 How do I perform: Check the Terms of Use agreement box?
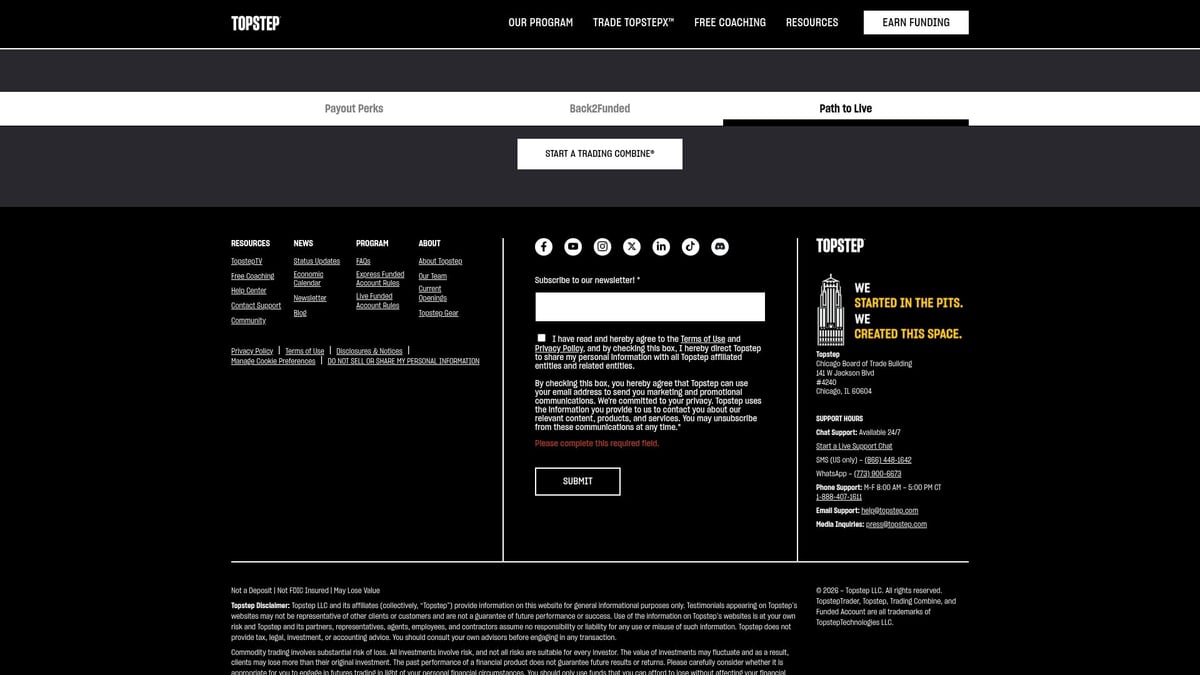[541, 338]
